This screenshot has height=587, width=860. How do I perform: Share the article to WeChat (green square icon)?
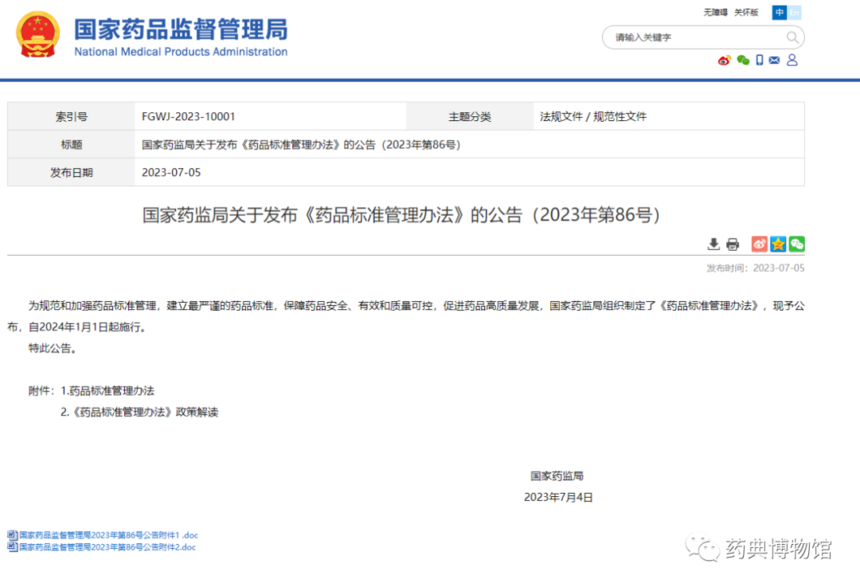[x=797, y=244]
